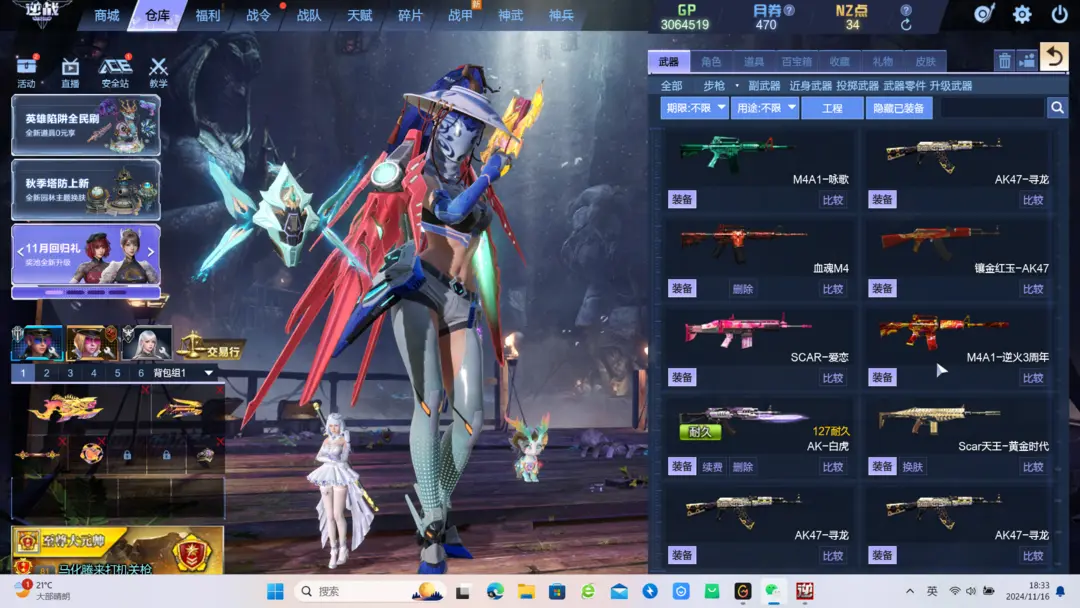This screenshot has width=1080, height=608.
Task: Toggle 隐藏已装备 filter
Action: 898,108
